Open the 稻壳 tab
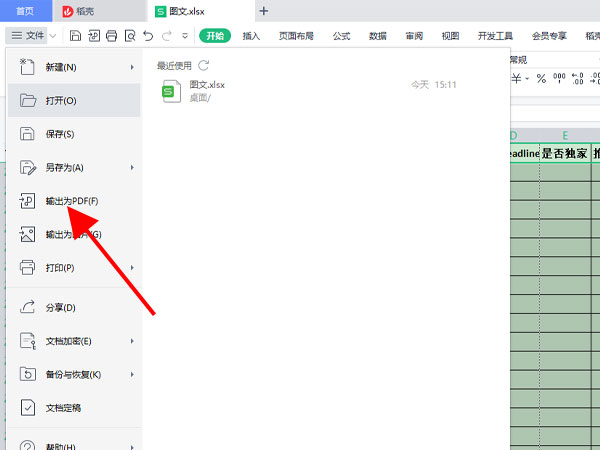 click(99, 11)
